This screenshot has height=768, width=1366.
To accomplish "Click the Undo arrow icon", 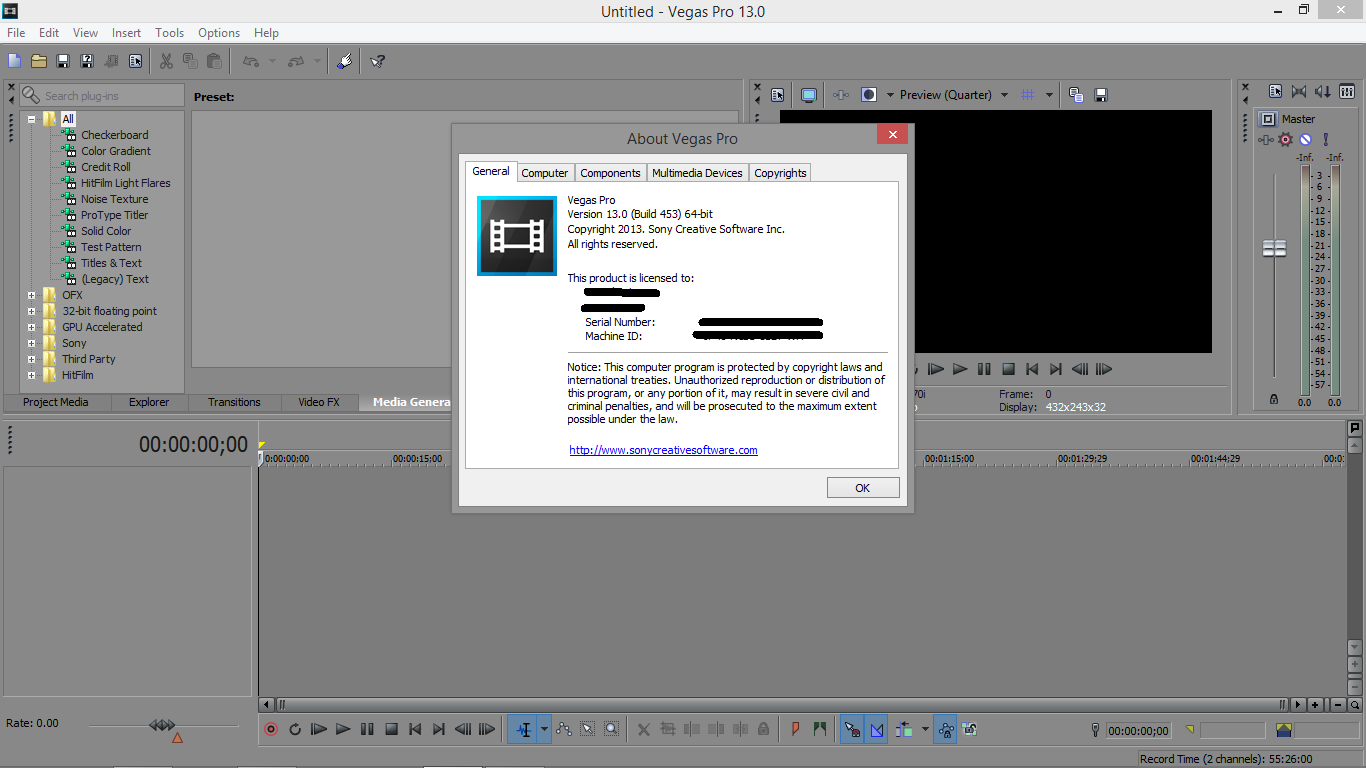I will [x=251, y=61].
